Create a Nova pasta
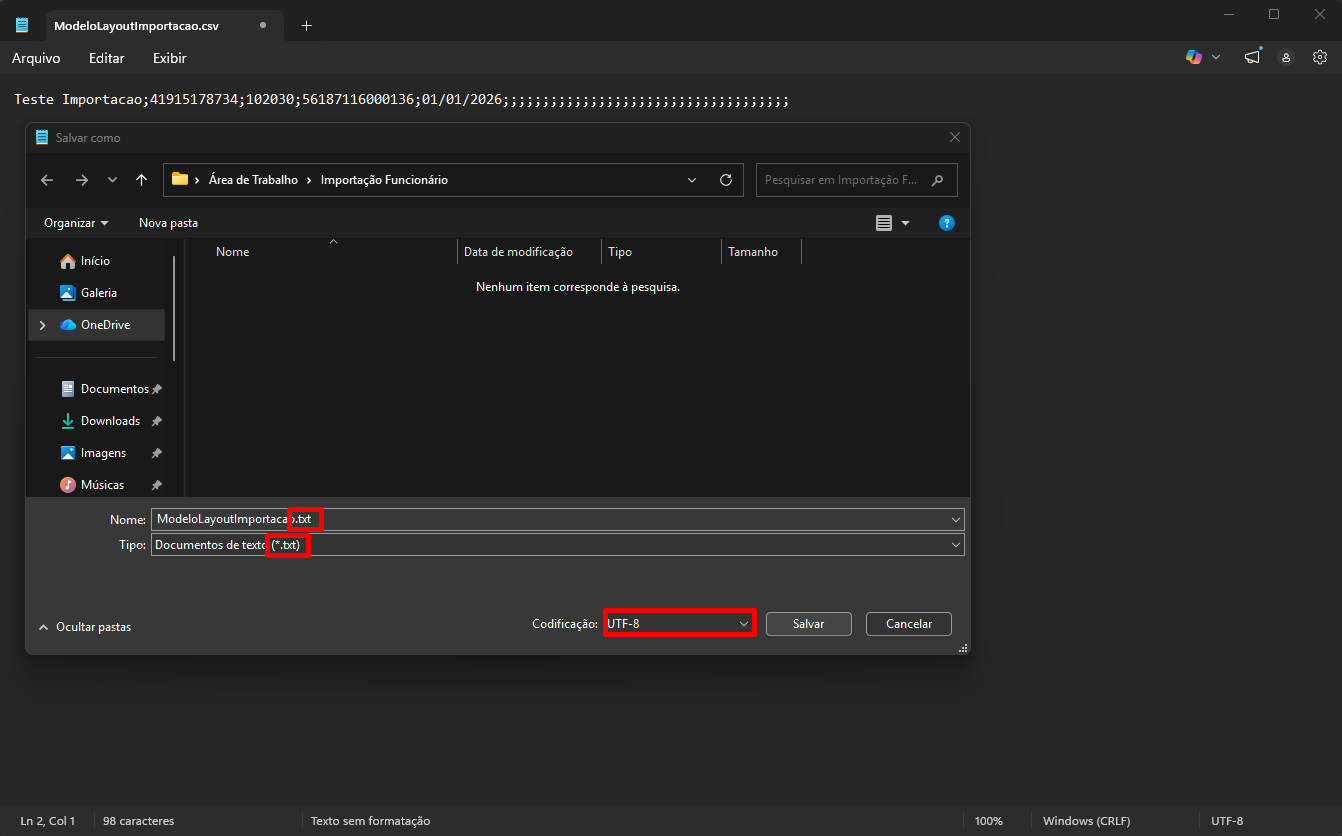Screen dimensions: 1342x836 [x=168, y=223]
